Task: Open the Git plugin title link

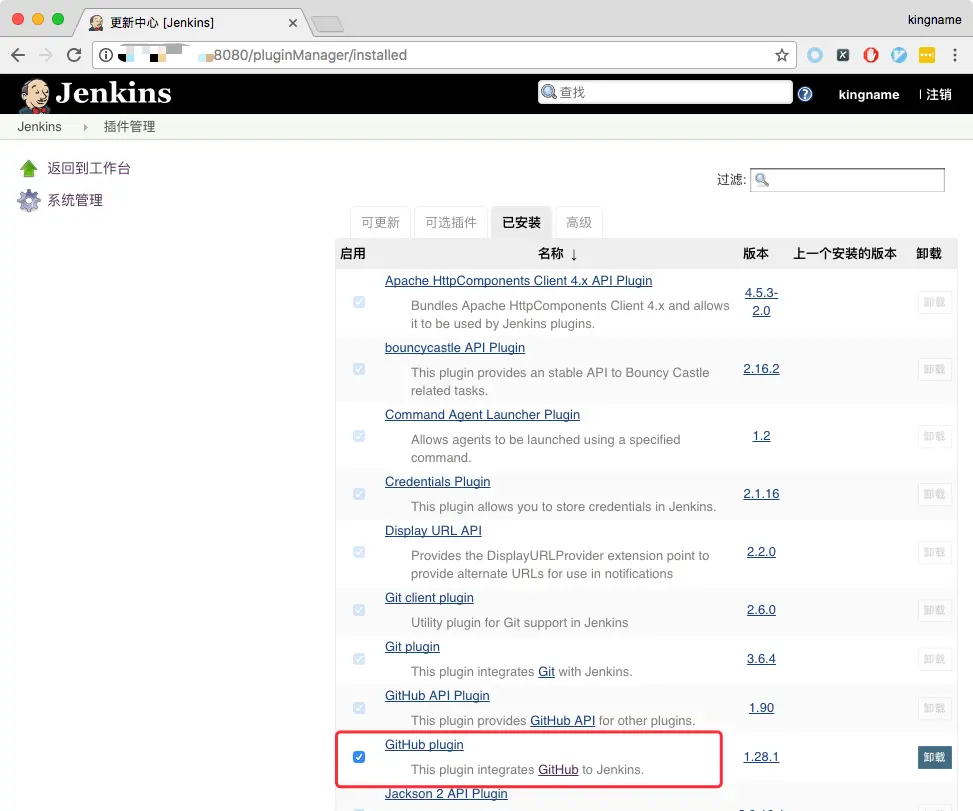Action: [x=412, y=647]
